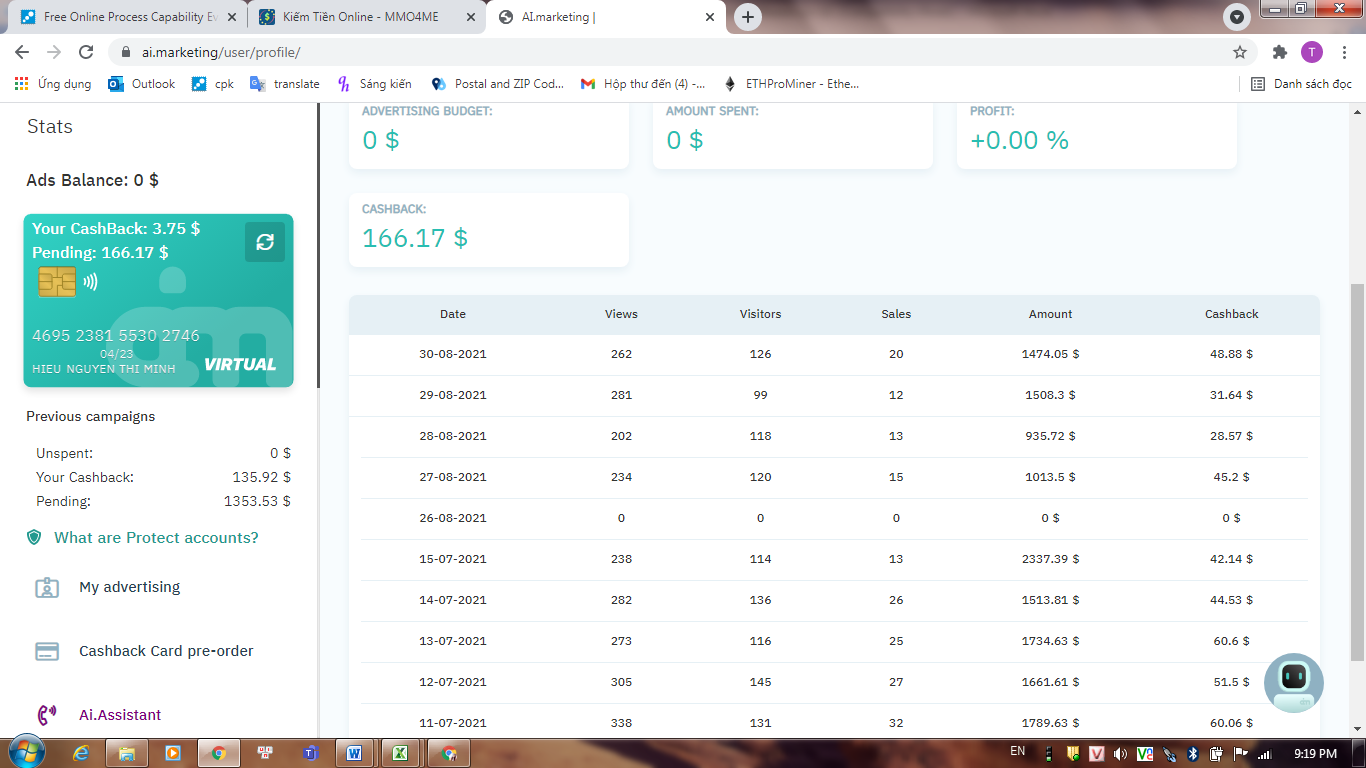Click the VNC tray icon
The image size is (1366, 768).
tap(1144, 754)
